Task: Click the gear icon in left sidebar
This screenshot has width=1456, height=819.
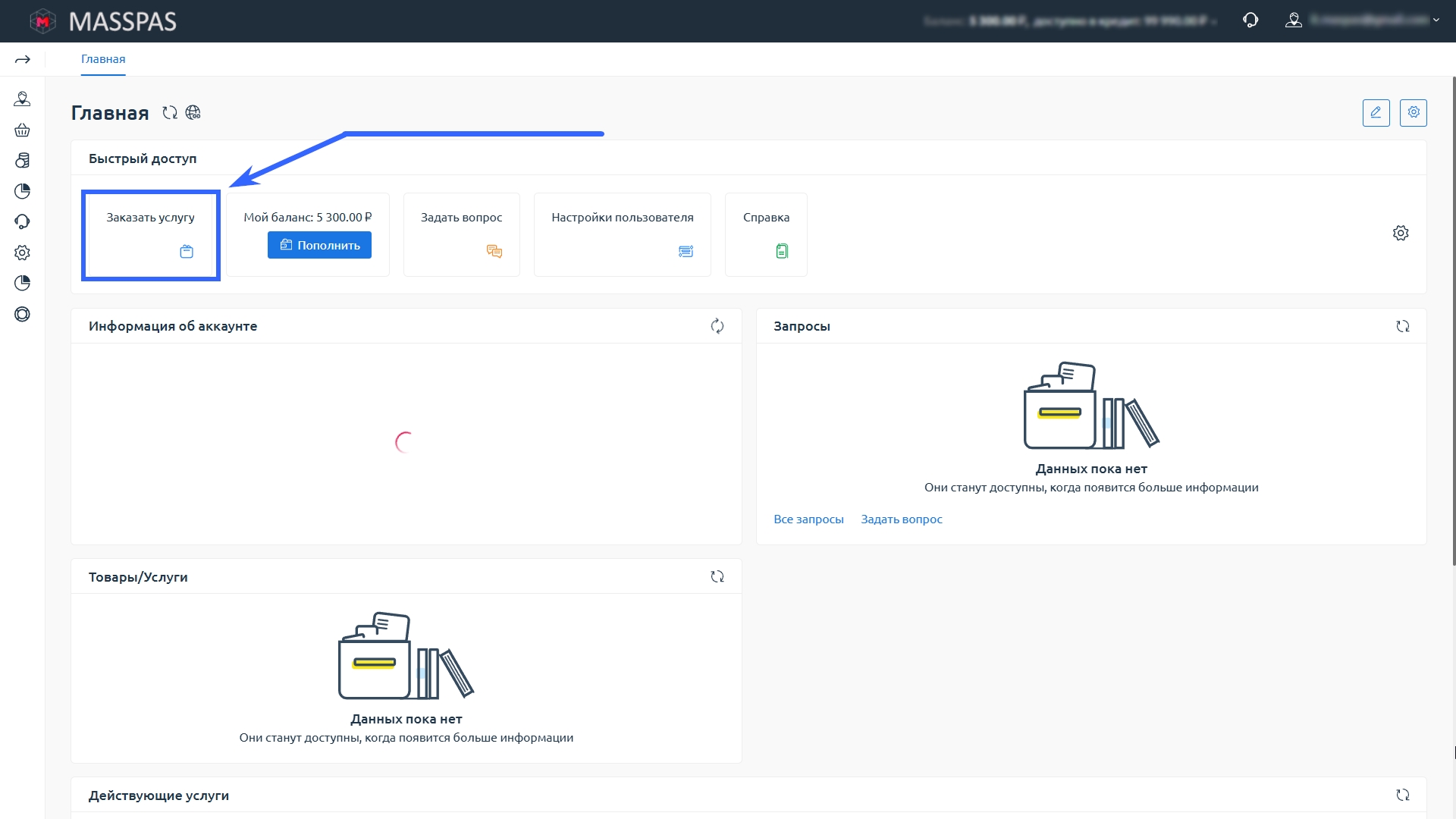Action: 22,253
